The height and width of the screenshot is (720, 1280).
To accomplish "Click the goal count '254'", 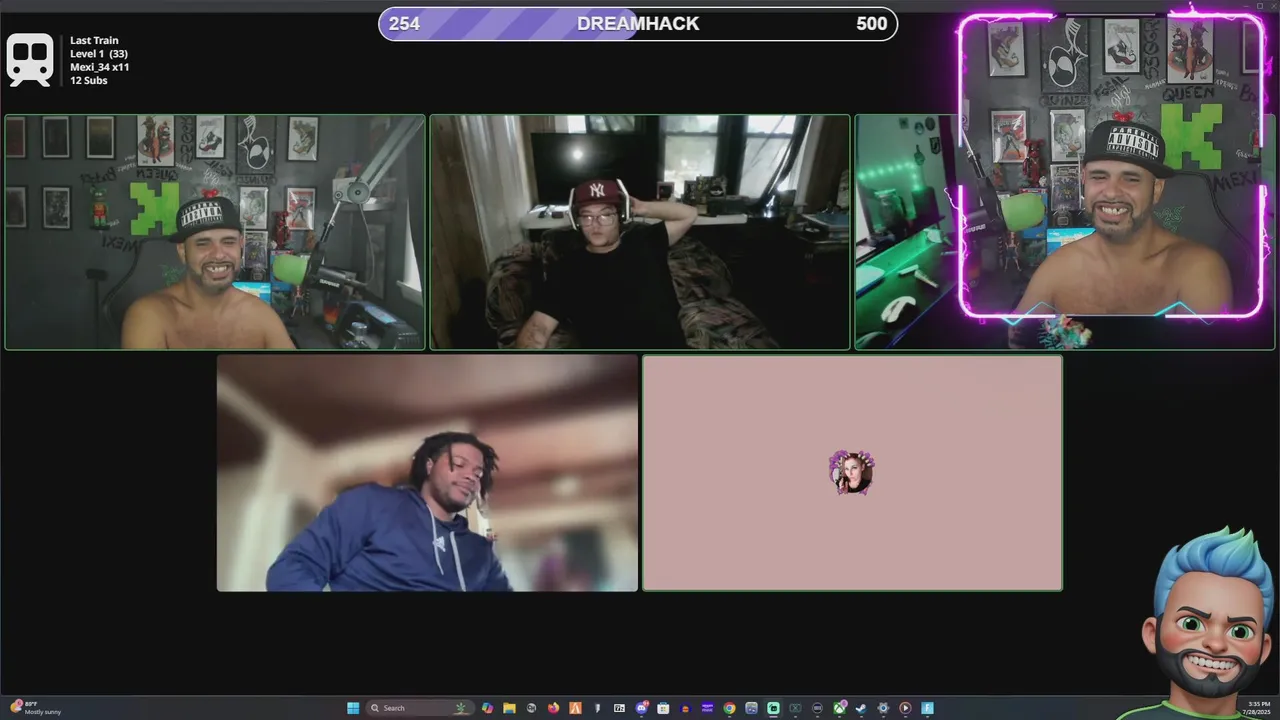I will click(404, 24).
